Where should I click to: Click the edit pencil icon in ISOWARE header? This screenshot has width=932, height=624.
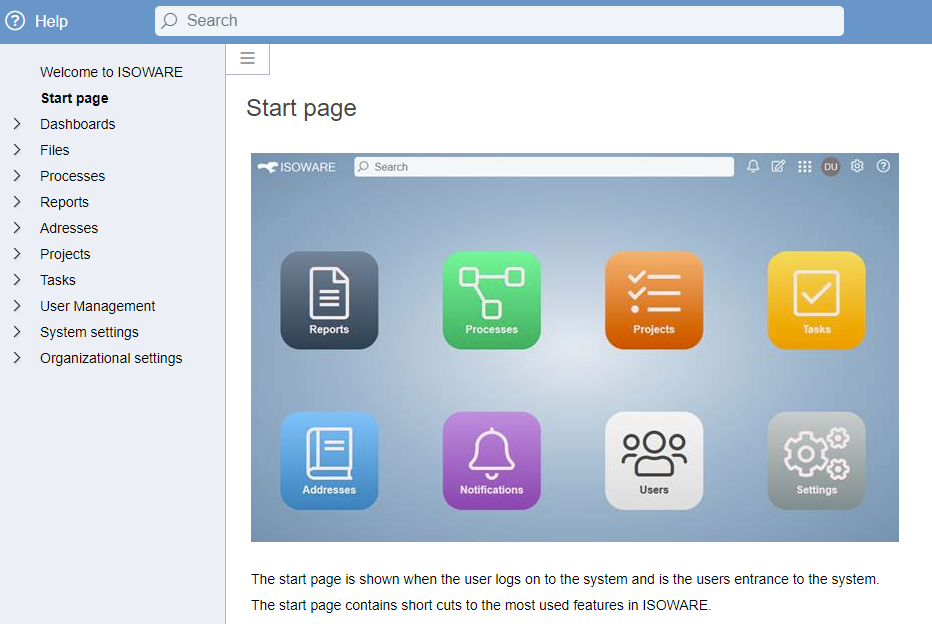tap(778, 166)
